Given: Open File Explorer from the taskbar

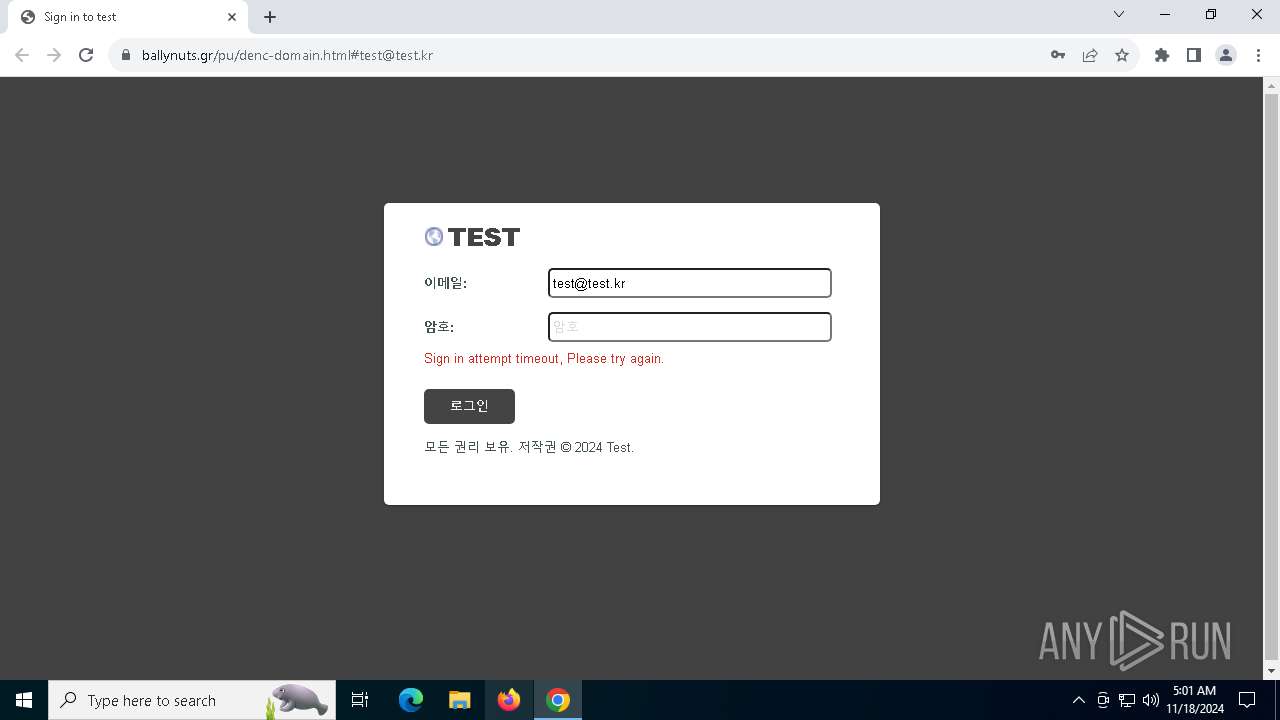Looking at the screenshot, I should click(459, 700).
